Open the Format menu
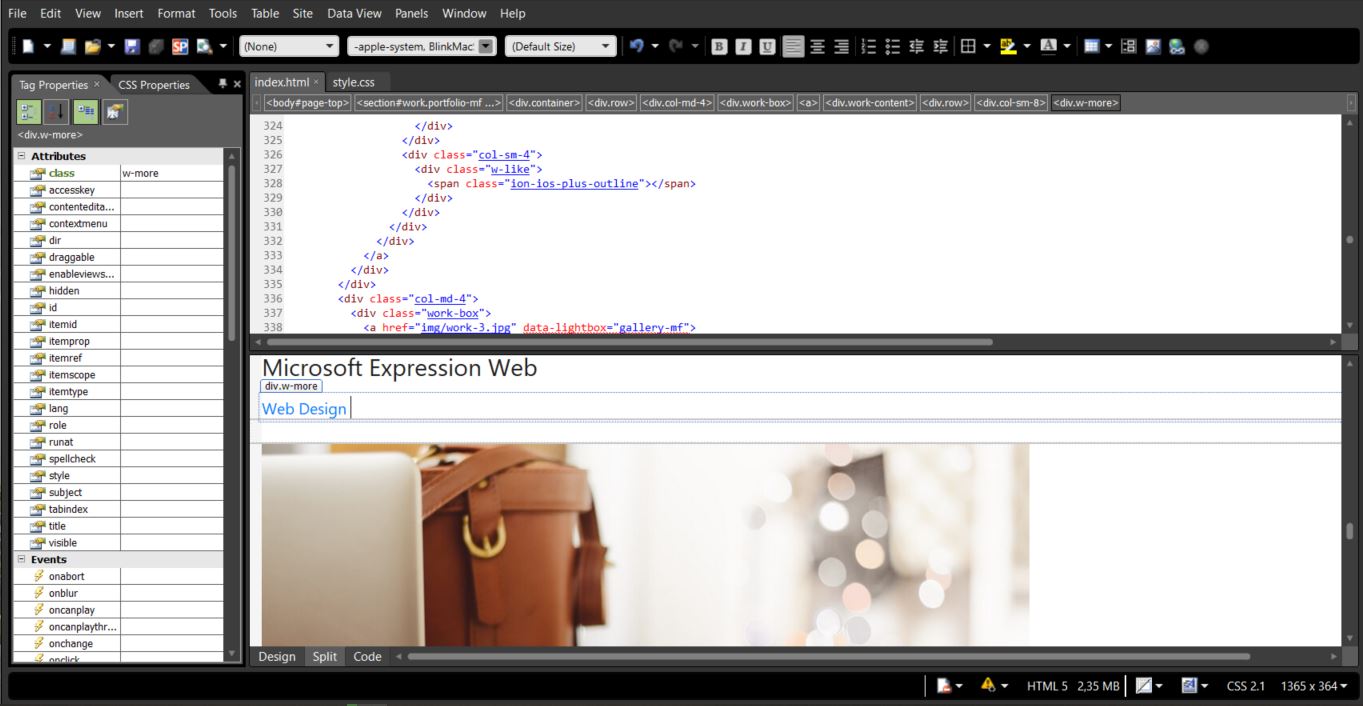Viewport: 1363px width, 706px height. point(176,13)
